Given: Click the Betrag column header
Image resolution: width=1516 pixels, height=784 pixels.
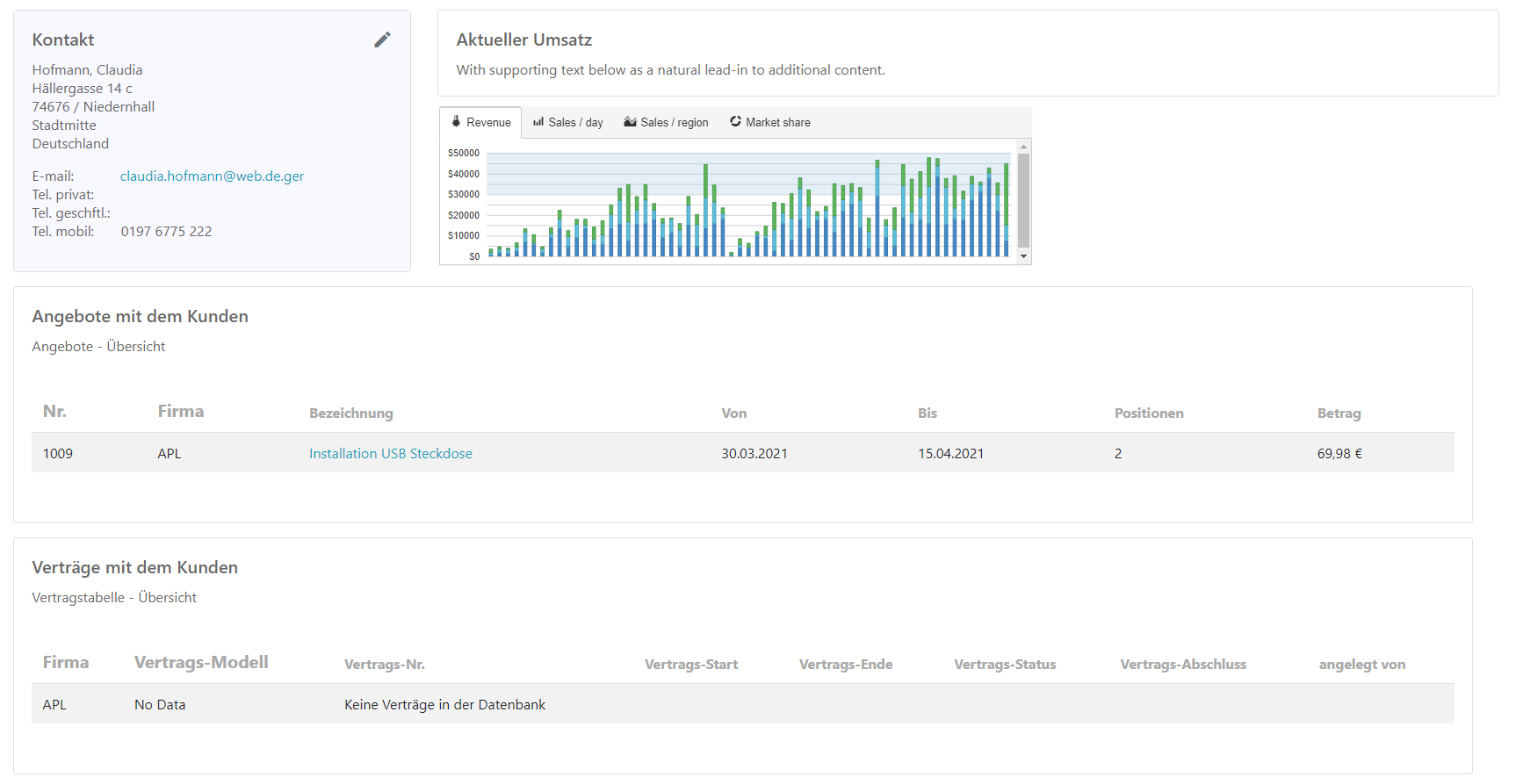Looking at the screenshot, I should pyautogui.click(x=1339, y=413).
